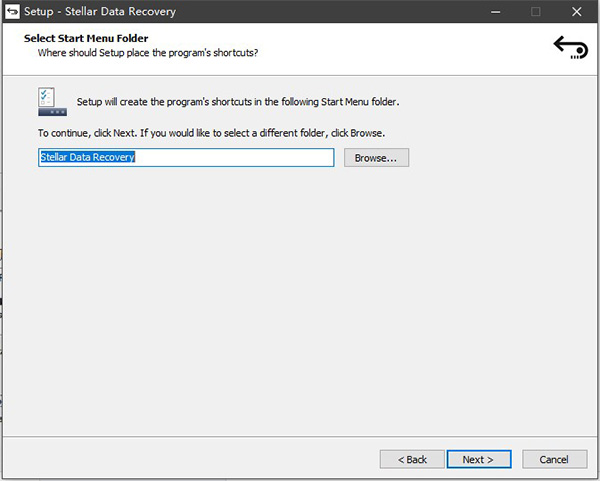Click the checklist icon beside setup description

(47, 100)
